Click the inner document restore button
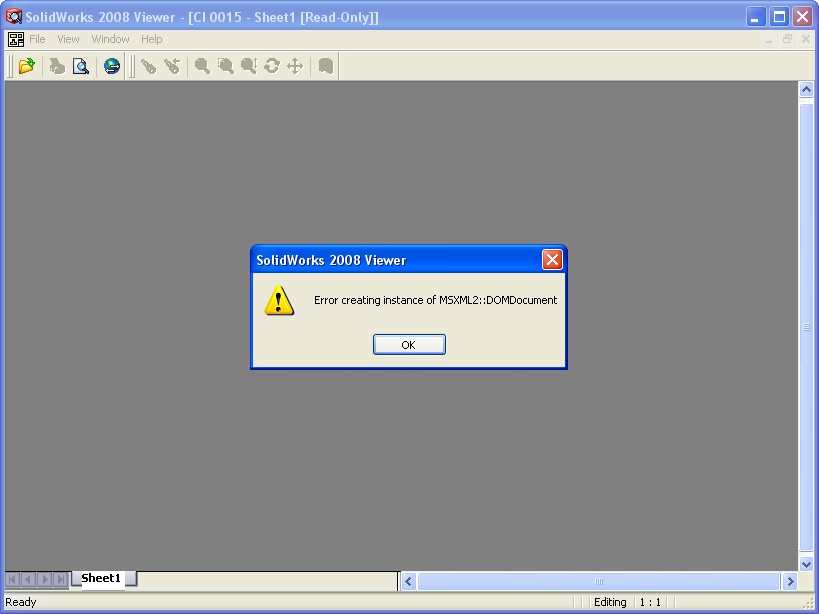This screenshot has height=614, width=819. 787,39
